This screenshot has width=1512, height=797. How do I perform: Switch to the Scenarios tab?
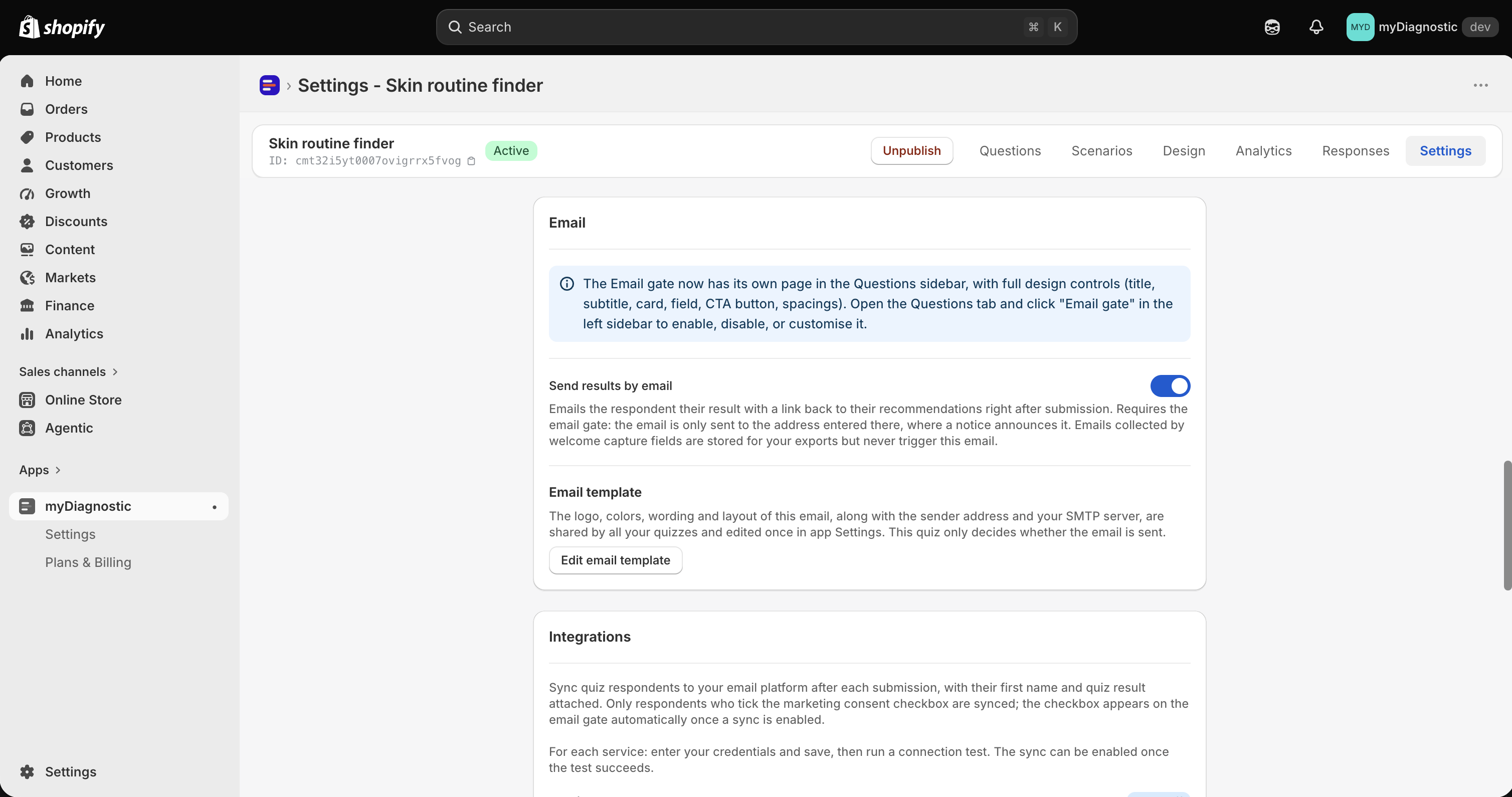[x=1102, y=151]
